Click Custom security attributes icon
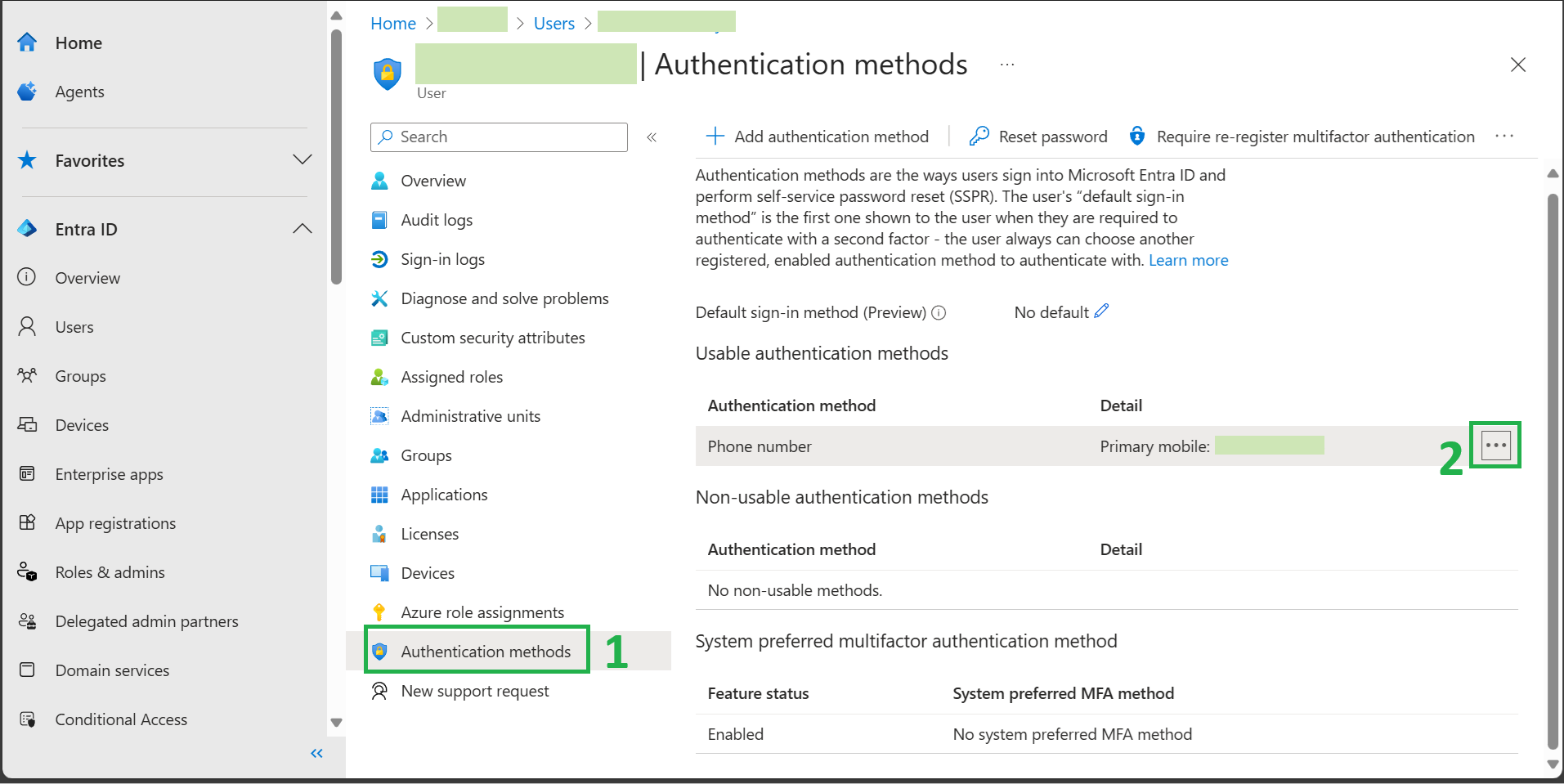 pyautogui.click(x=379, y=338)
